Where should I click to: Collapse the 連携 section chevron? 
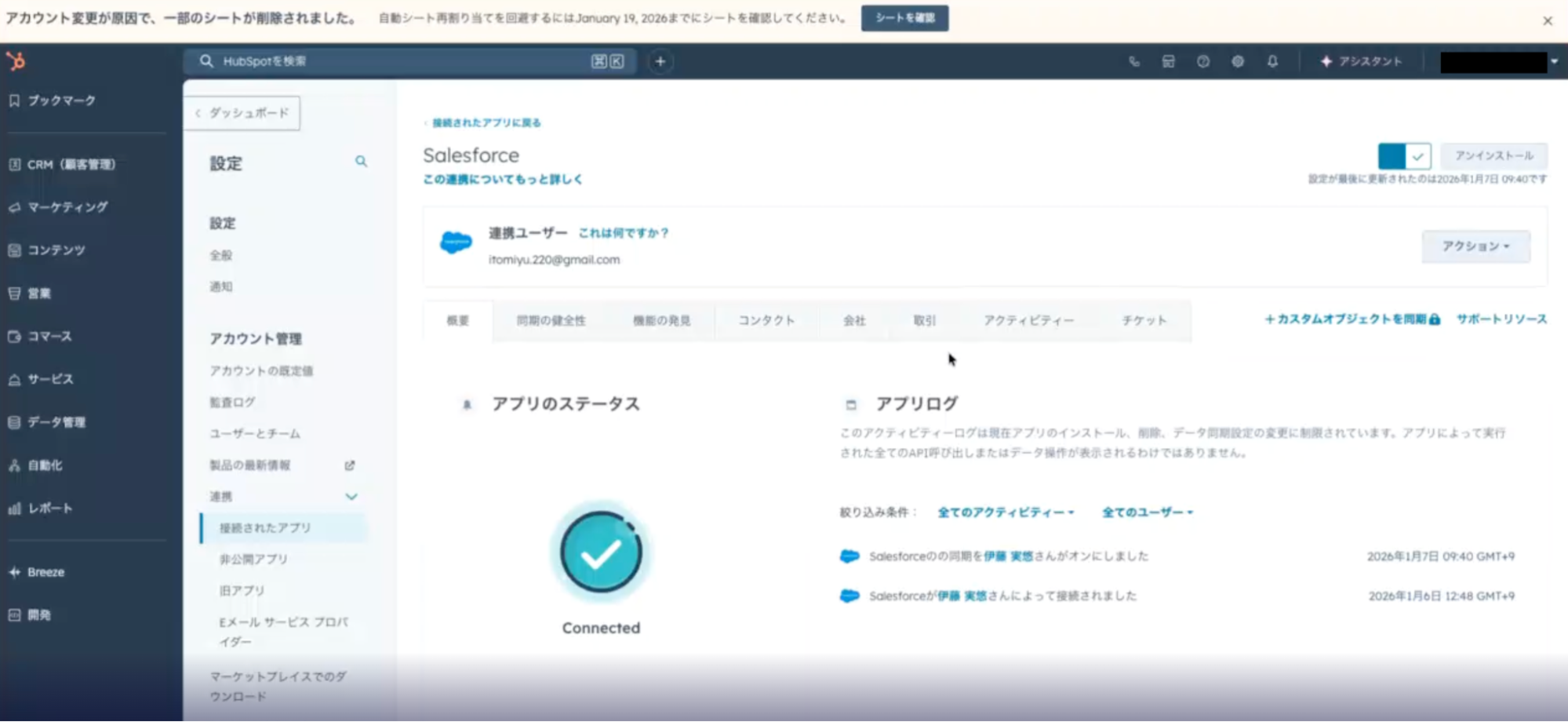click(x=351, y=497)
